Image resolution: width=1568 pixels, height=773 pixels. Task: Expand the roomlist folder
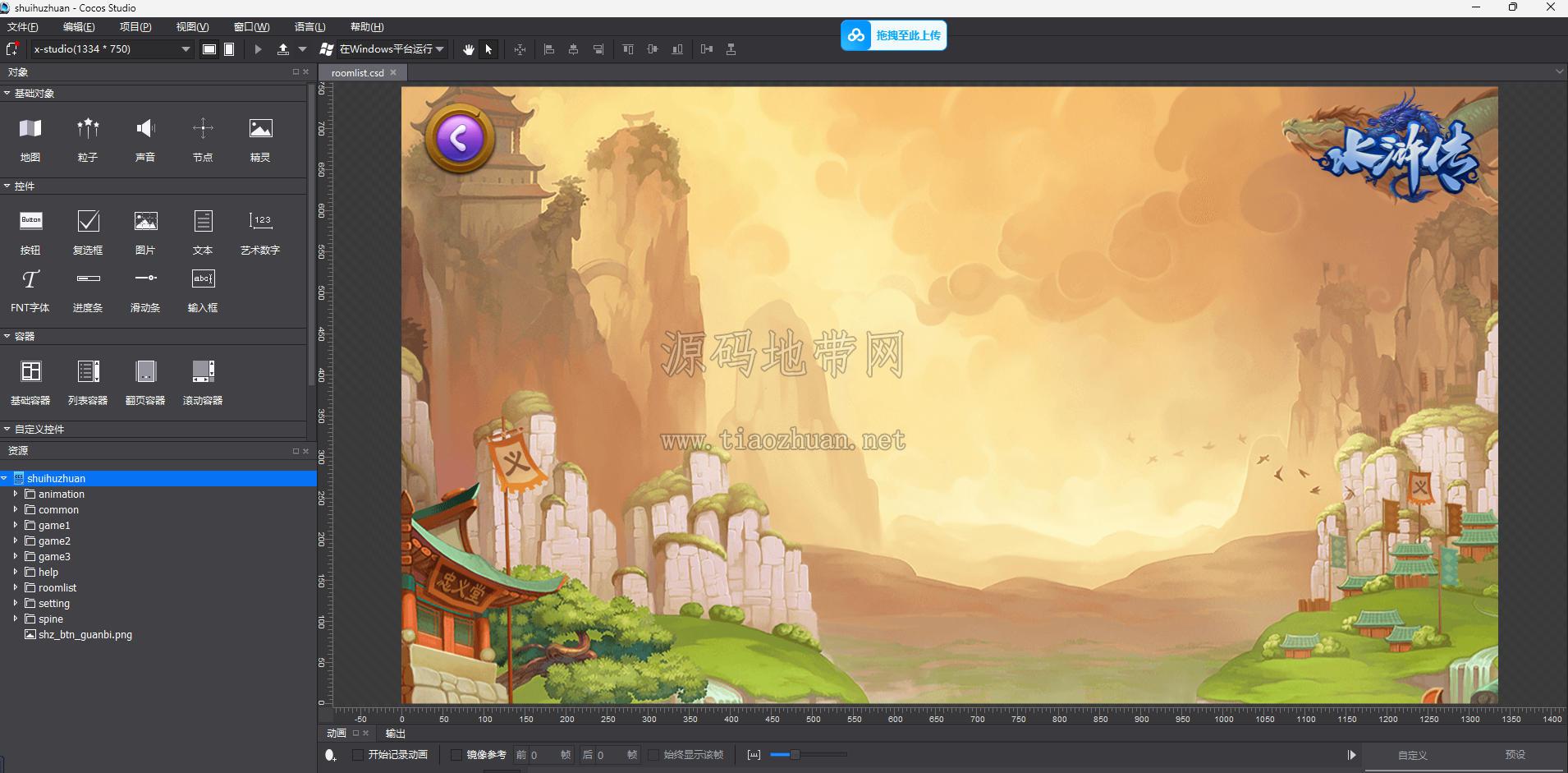pos(16,587)
